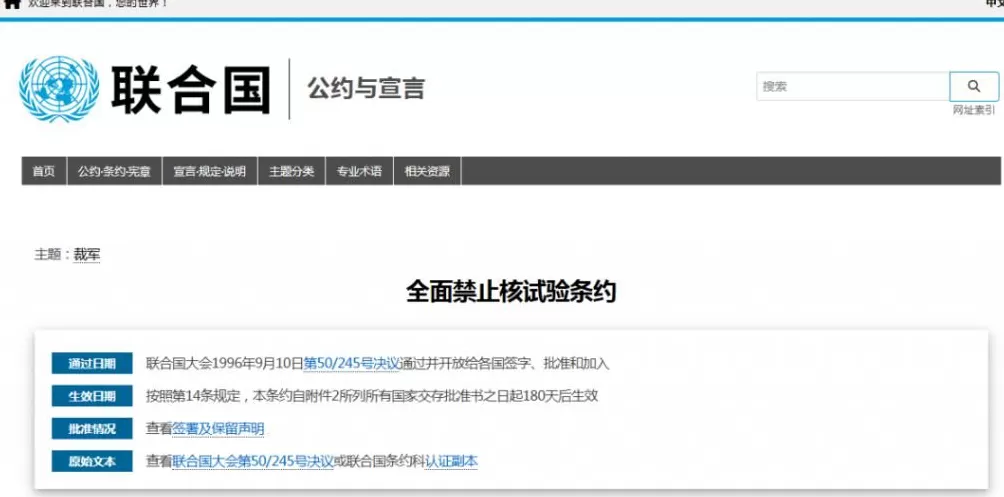Open the 网址索引 site index link
This screenshot has height=497, width=1004.
click(x=974, y=110)
